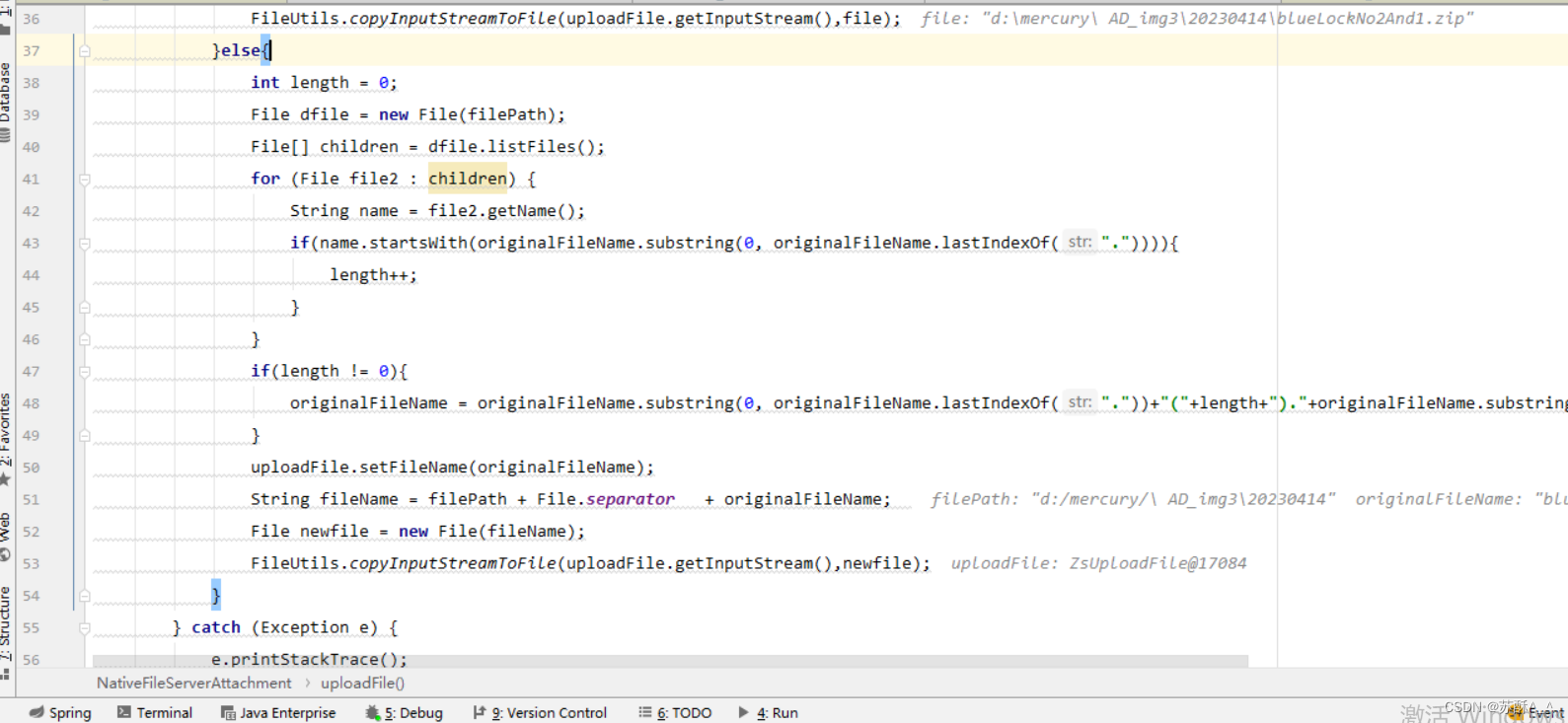Click the inline hint 'uploadFile: ZsUploadFile@17084'

click(1098, 563)
